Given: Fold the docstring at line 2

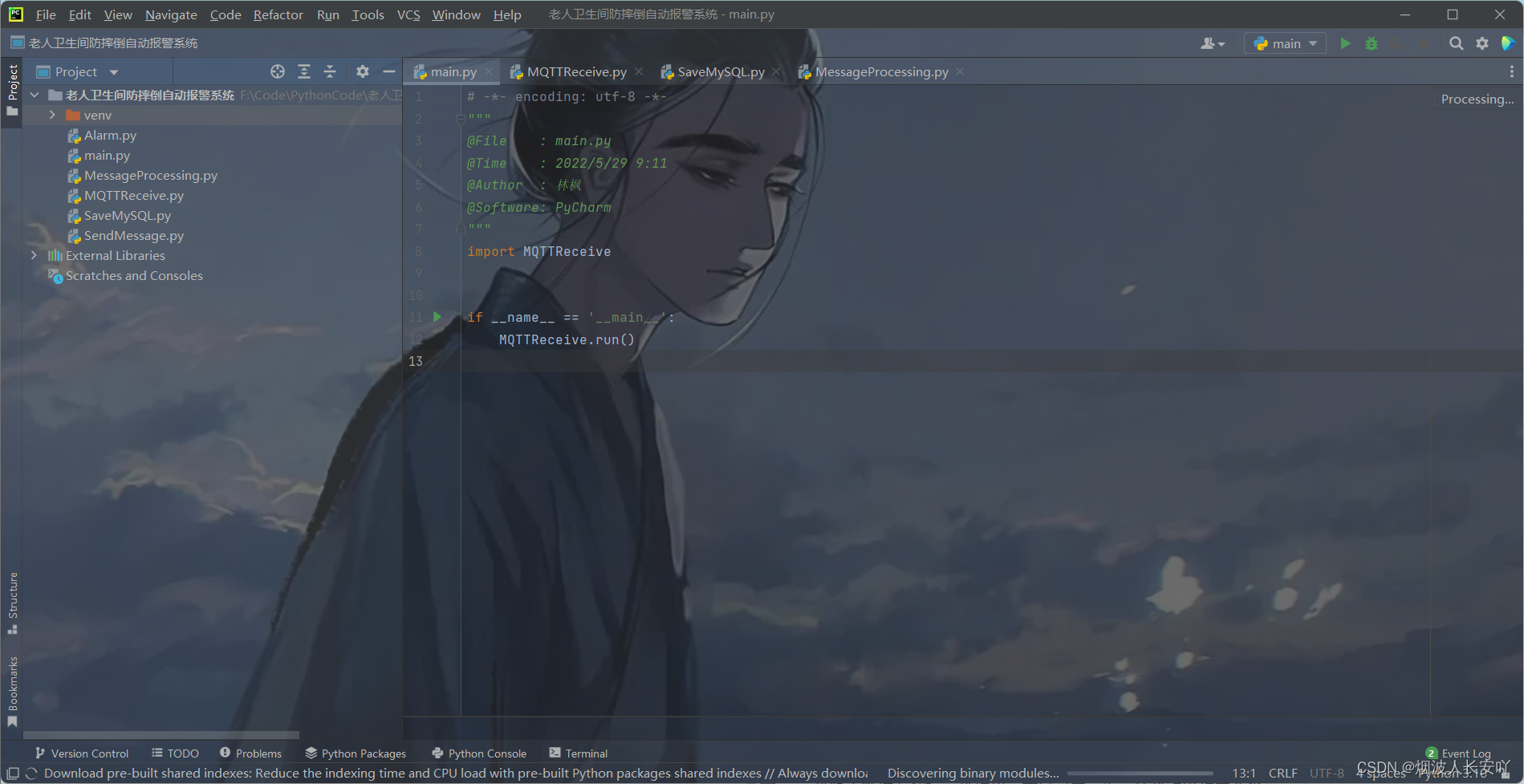Looking at the screenshot, I should 461,119.
